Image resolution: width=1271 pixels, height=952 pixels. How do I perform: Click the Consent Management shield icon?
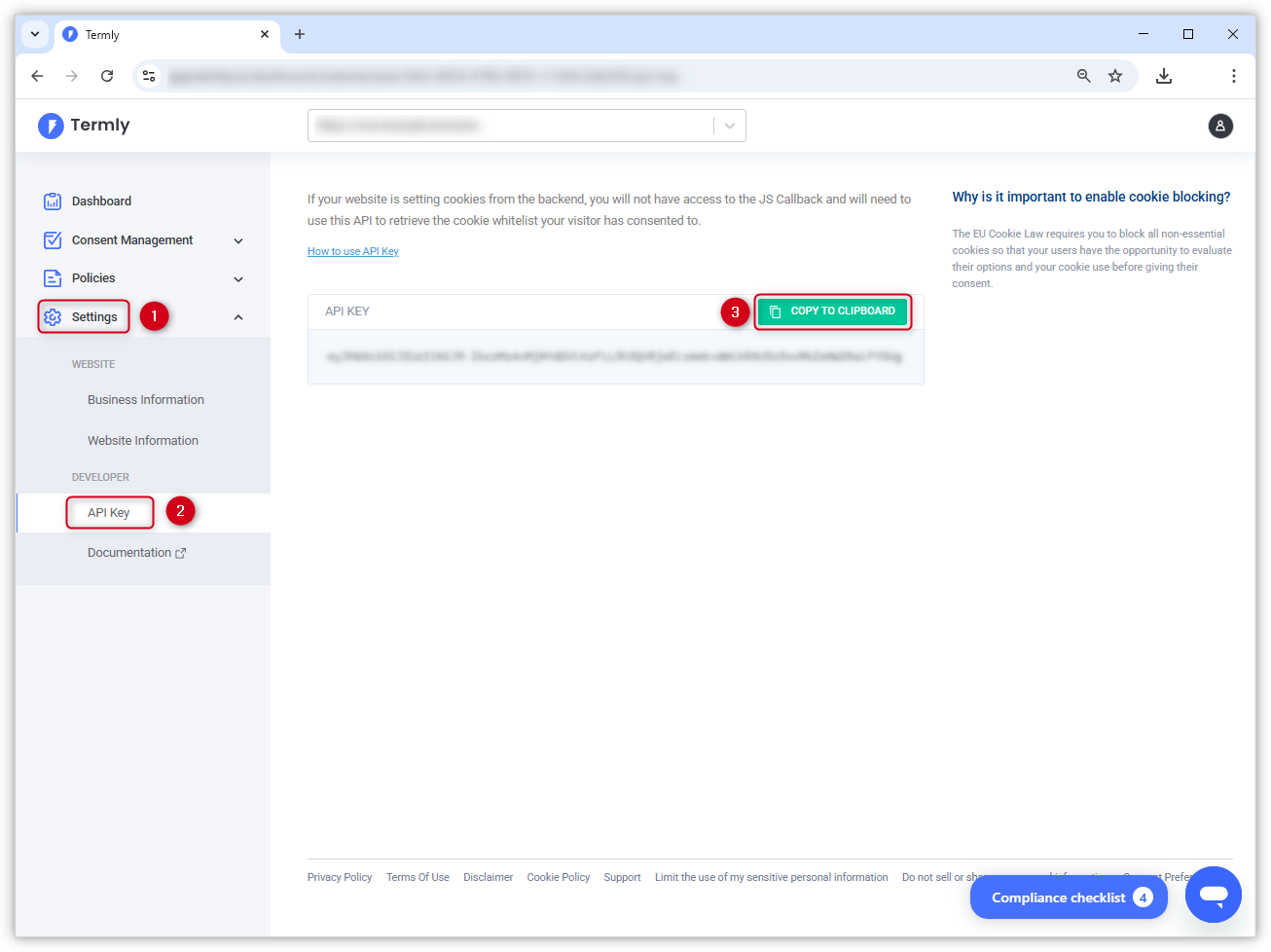coord(52,239)
